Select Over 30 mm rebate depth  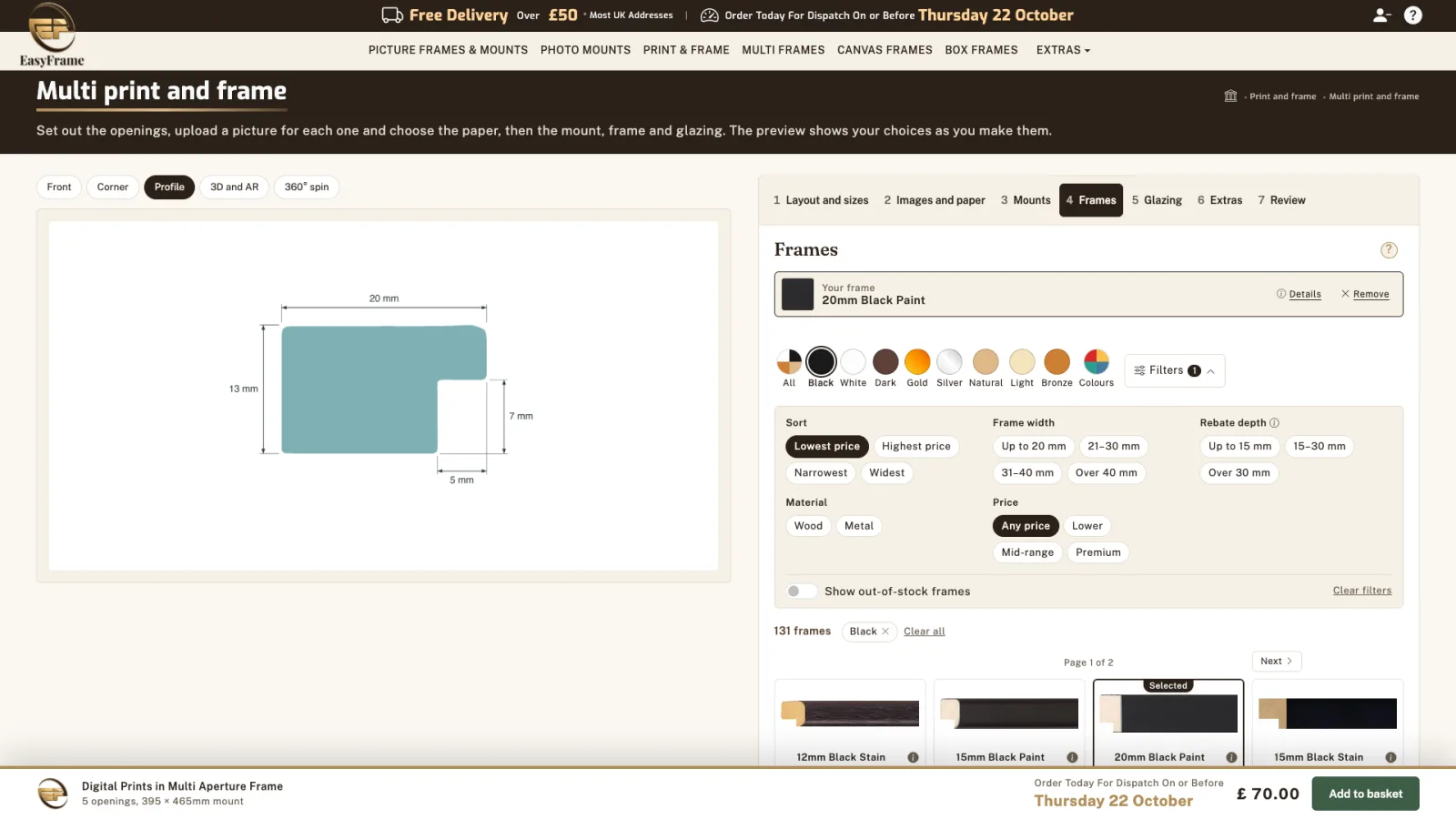point(1239,473)
